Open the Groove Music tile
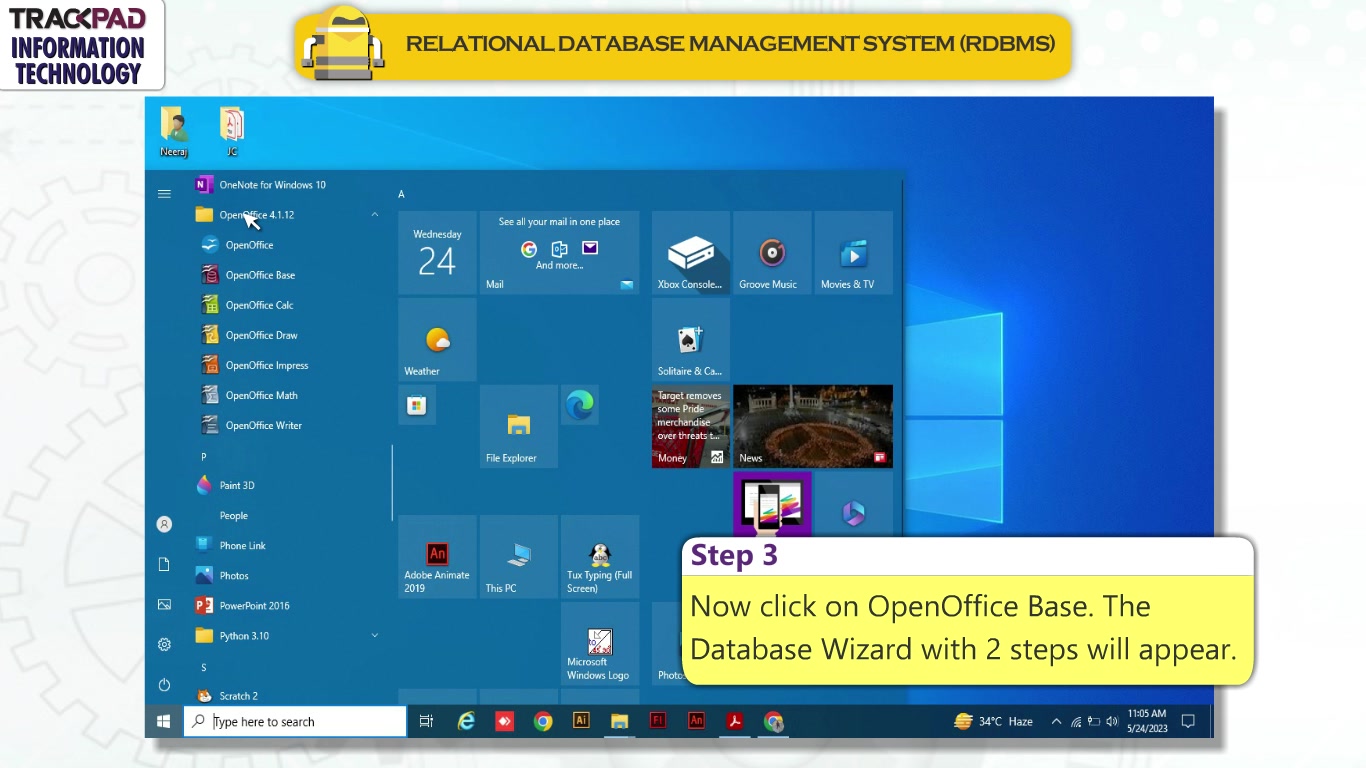Viewport: 1366px width, 768px height. tap(772, 253)
